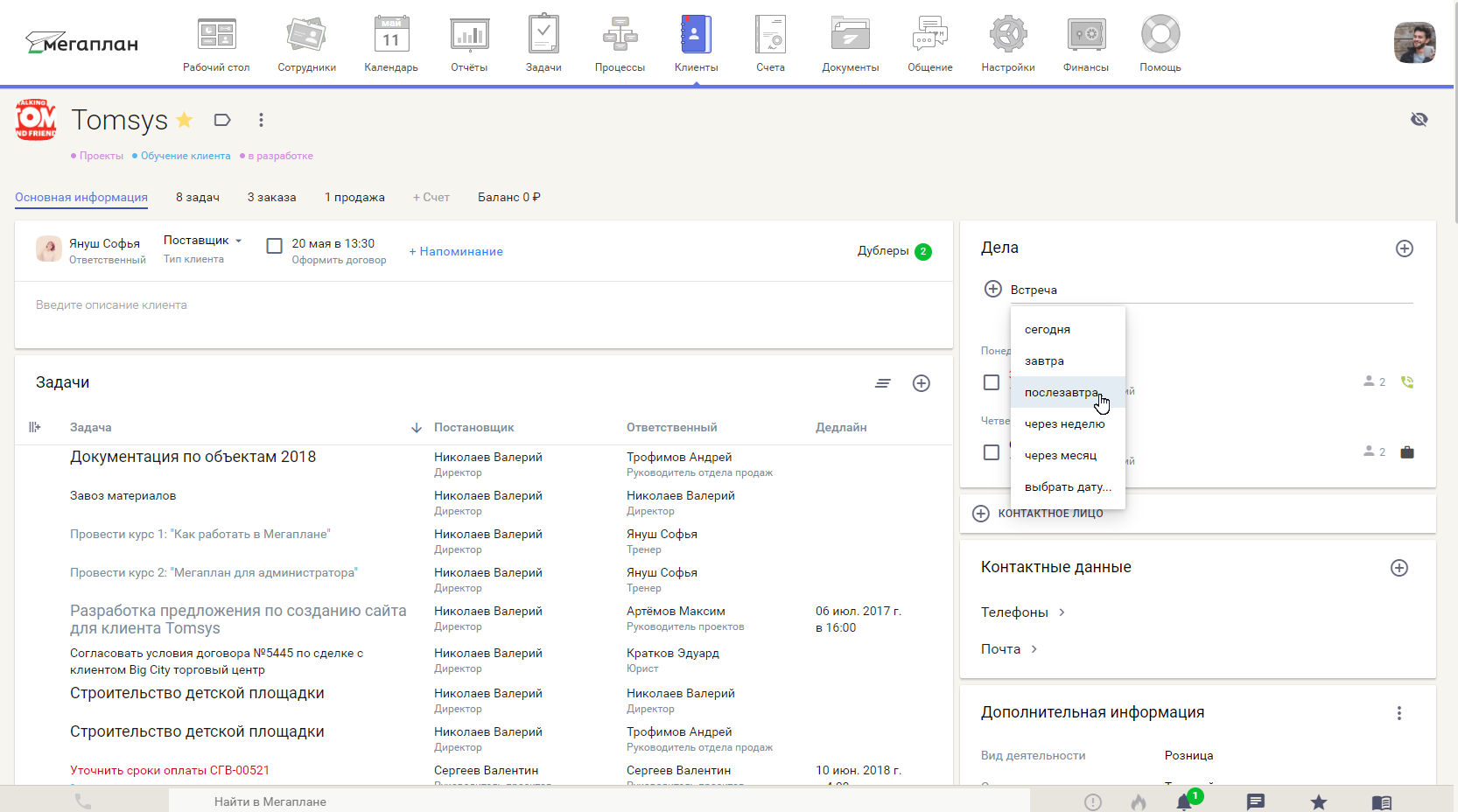Sort tasks by Задача column arrow
The image size is (1458, 812).
[417, 428]
